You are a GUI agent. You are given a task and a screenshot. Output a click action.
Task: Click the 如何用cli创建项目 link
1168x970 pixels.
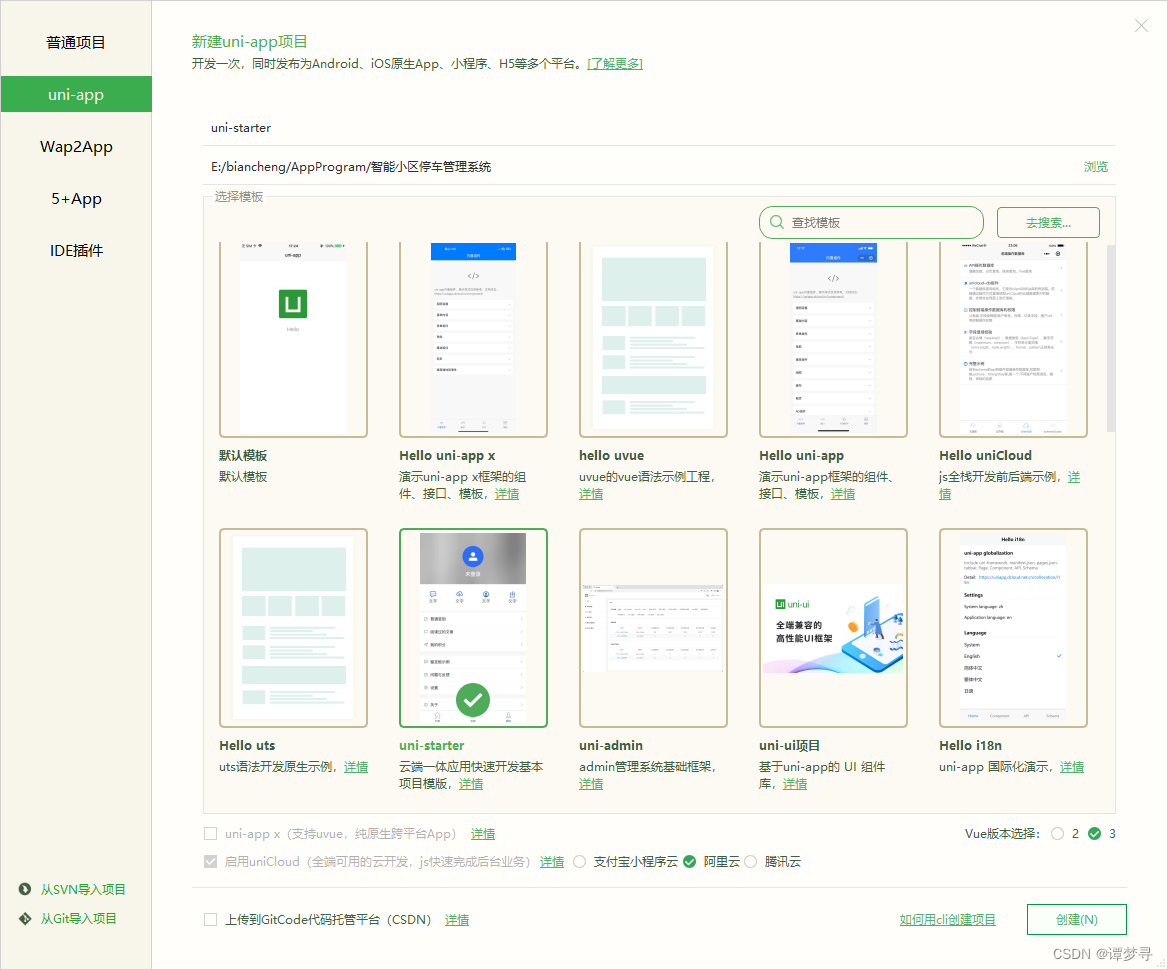tap(948, 920)
